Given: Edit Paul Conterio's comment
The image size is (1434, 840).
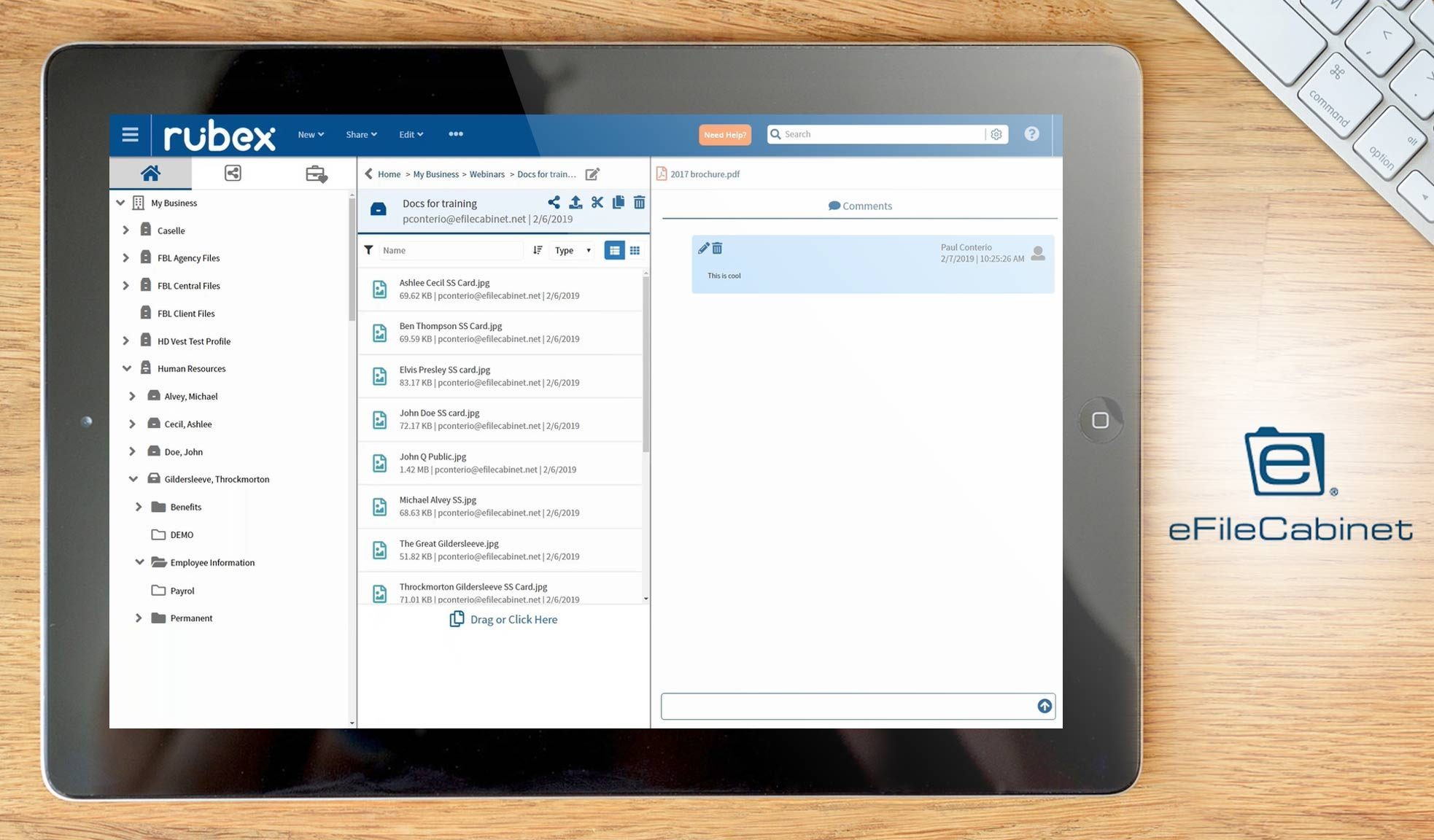Looking at the screenshot, I should click(704, 248).
